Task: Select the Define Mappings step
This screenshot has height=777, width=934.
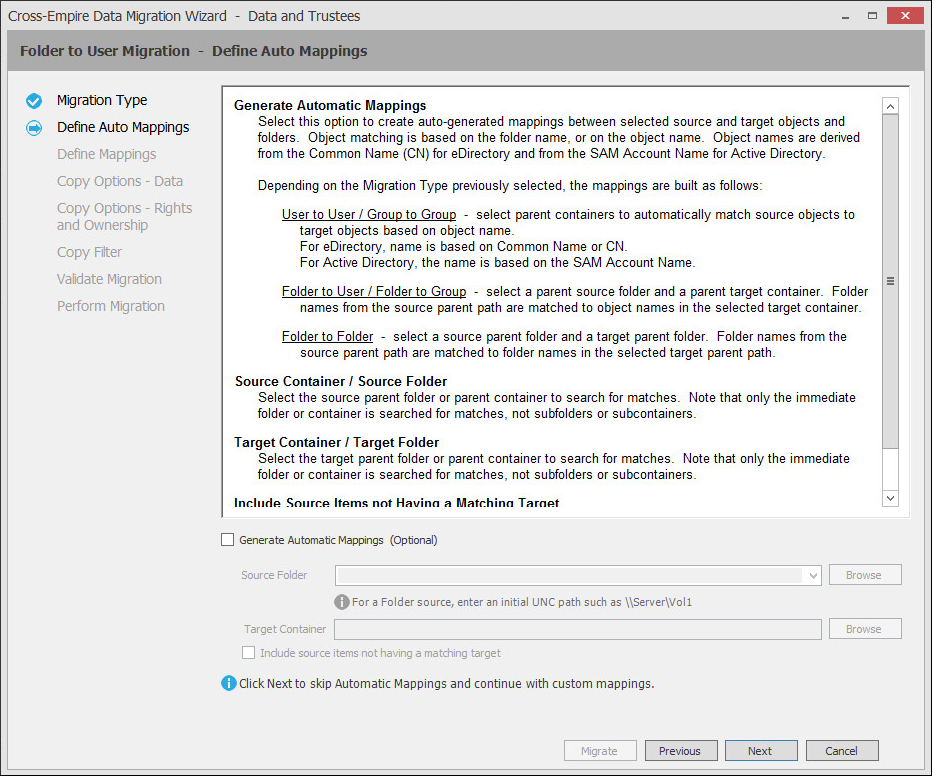Action: [107, 154]
